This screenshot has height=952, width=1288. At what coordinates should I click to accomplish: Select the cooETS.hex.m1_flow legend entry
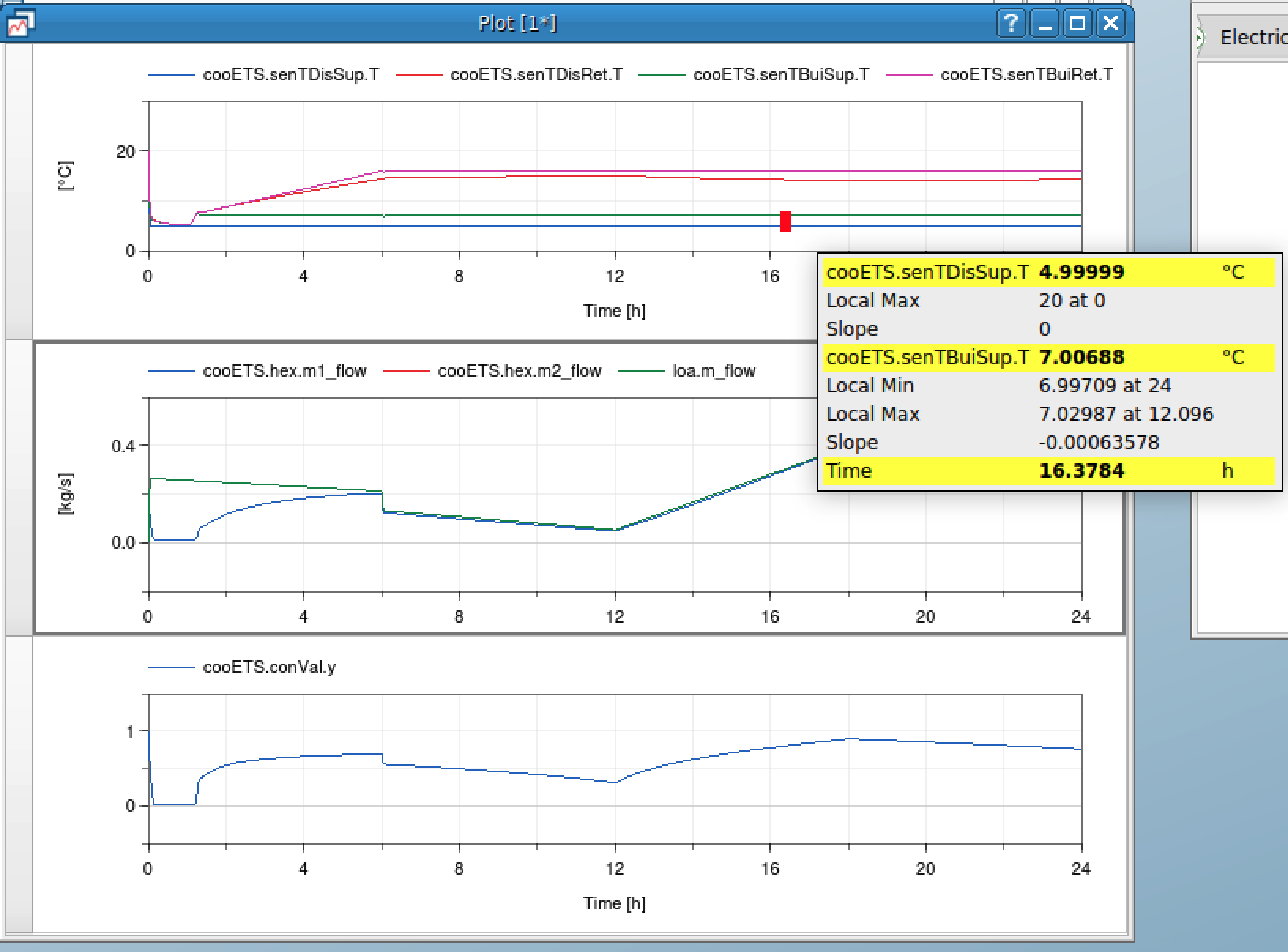coord(285,370)
